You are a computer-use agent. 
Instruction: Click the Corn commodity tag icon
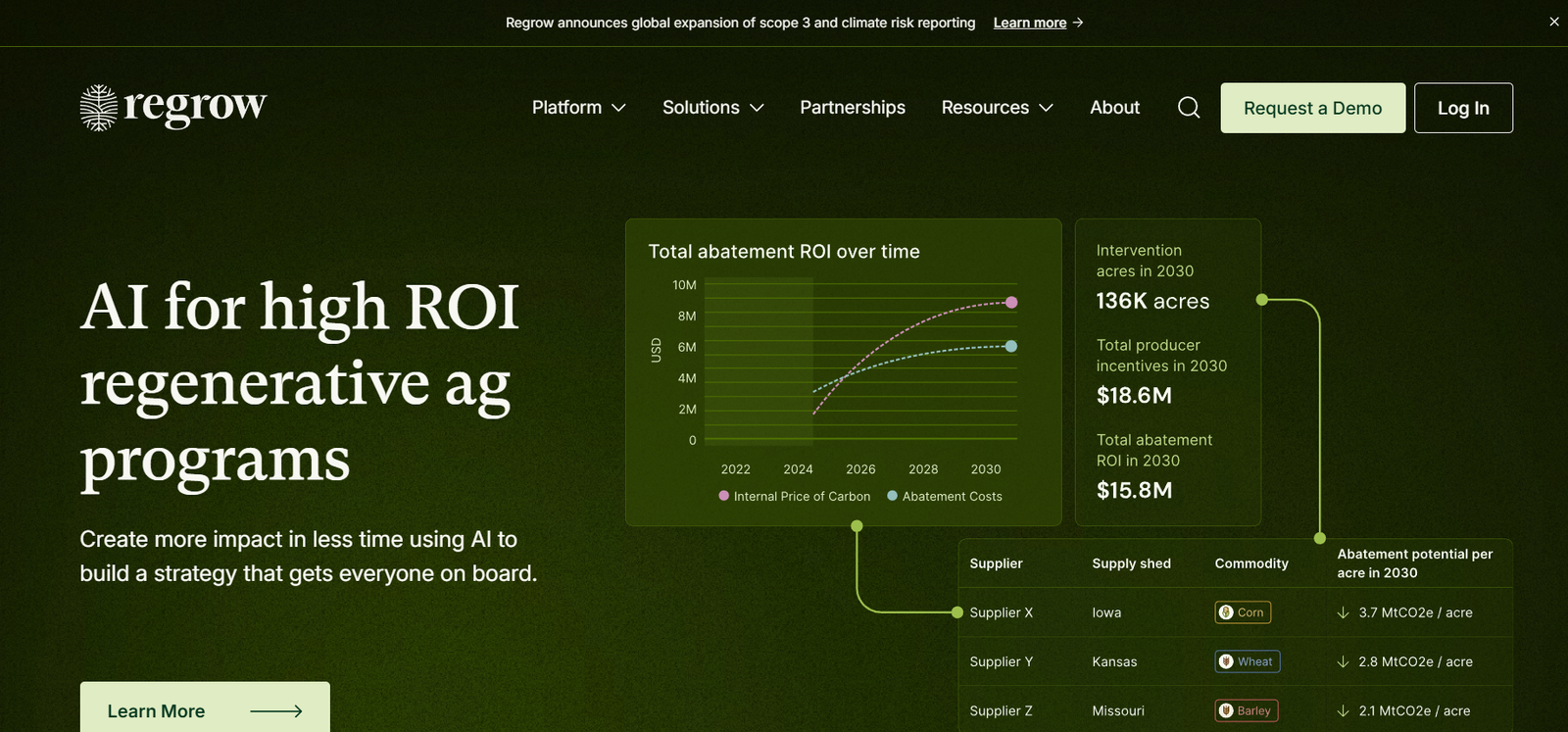point(1226,612)
